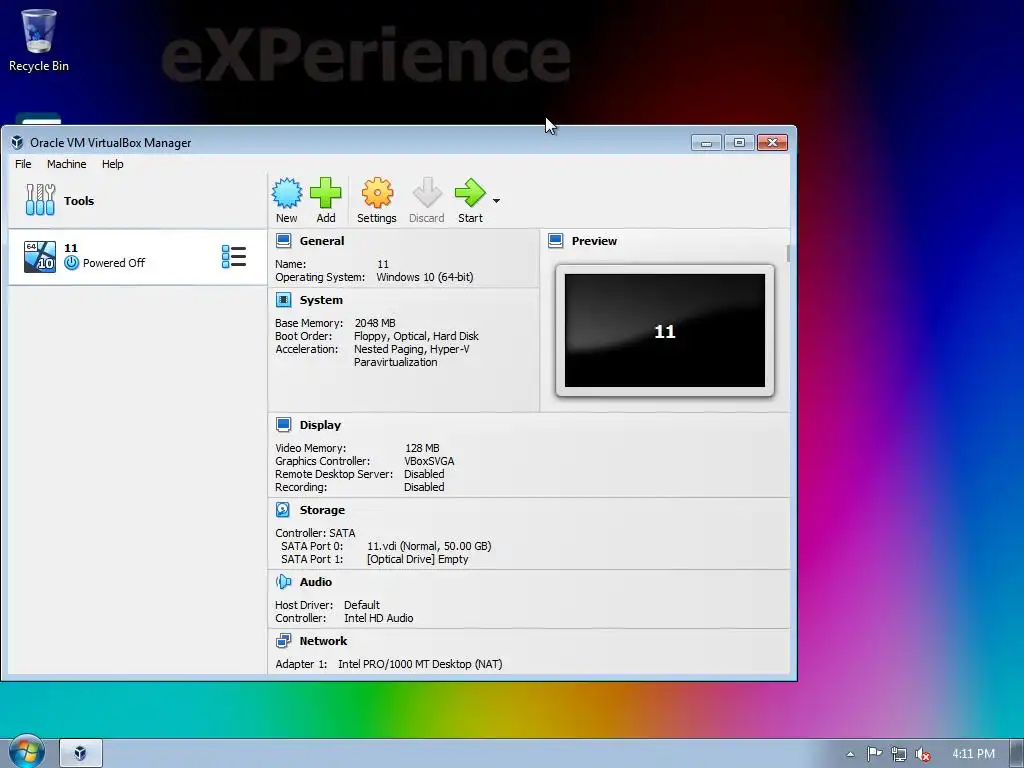Open the Recycle Bin desktop icon

coord(39,40)
